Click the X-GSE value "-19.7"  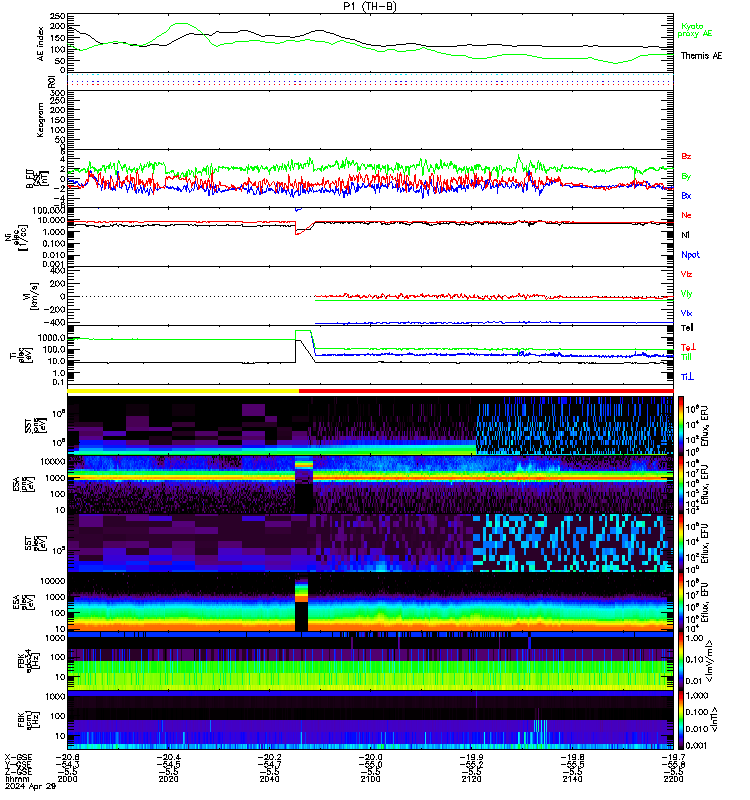pos(673,757)
